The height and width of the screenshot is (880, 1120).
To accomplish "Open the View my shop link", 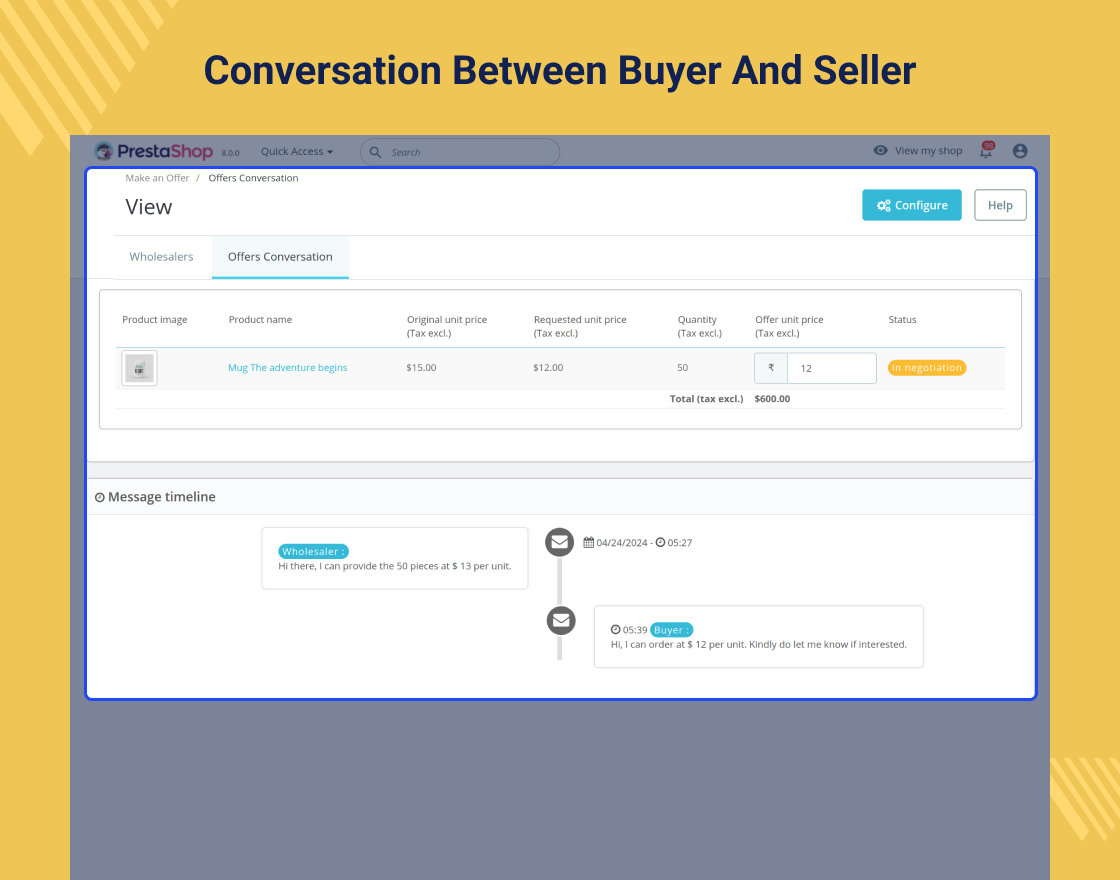I will [928, 151].
